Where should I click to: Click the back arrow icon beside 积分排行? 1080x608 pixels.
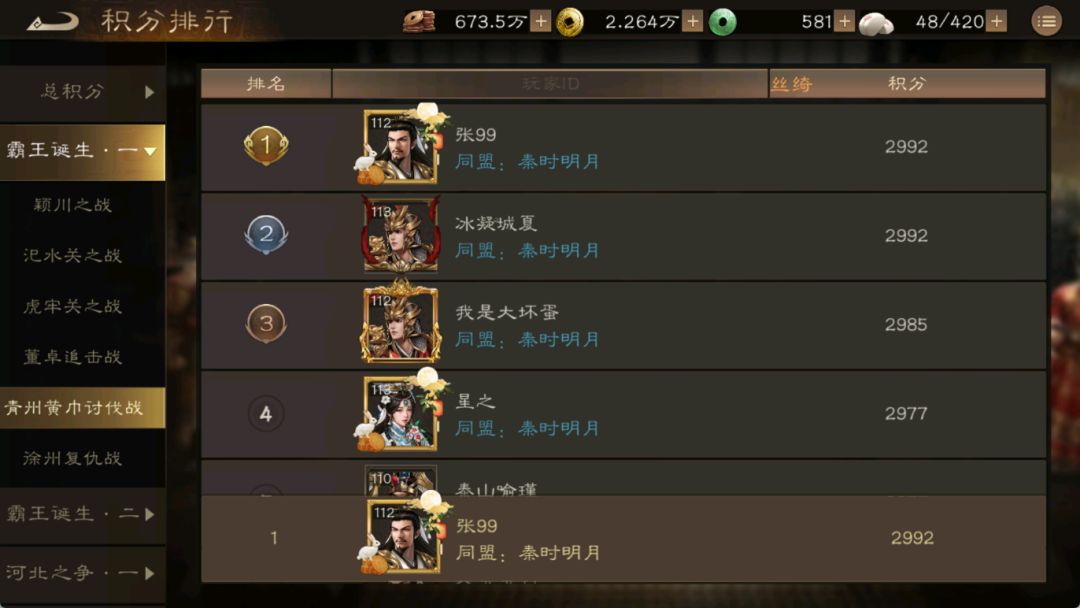(52, 22)
